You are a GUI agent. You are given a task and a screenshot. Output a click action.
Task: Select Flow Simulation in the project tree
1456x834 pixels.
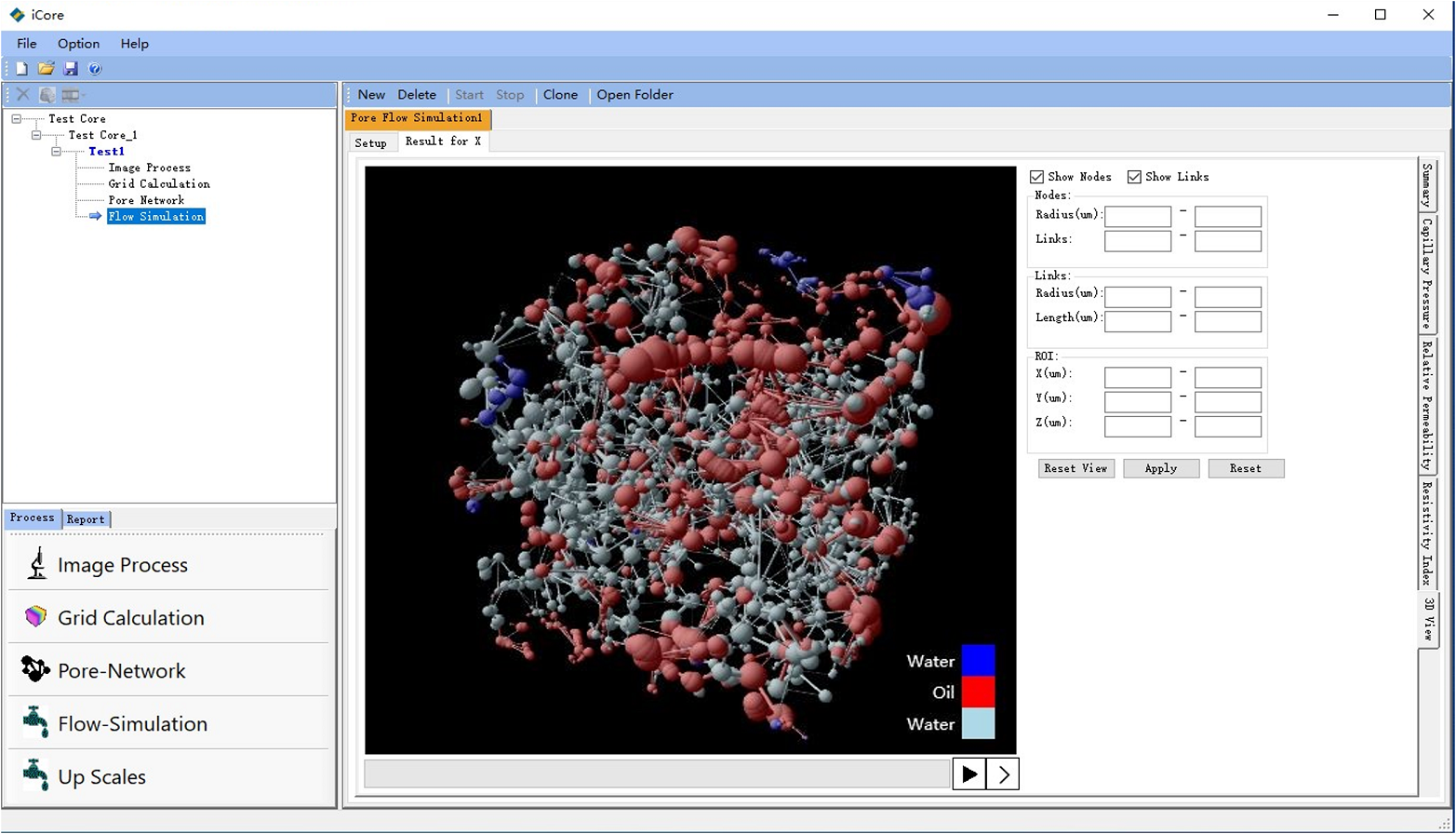[x=156, y=216]
